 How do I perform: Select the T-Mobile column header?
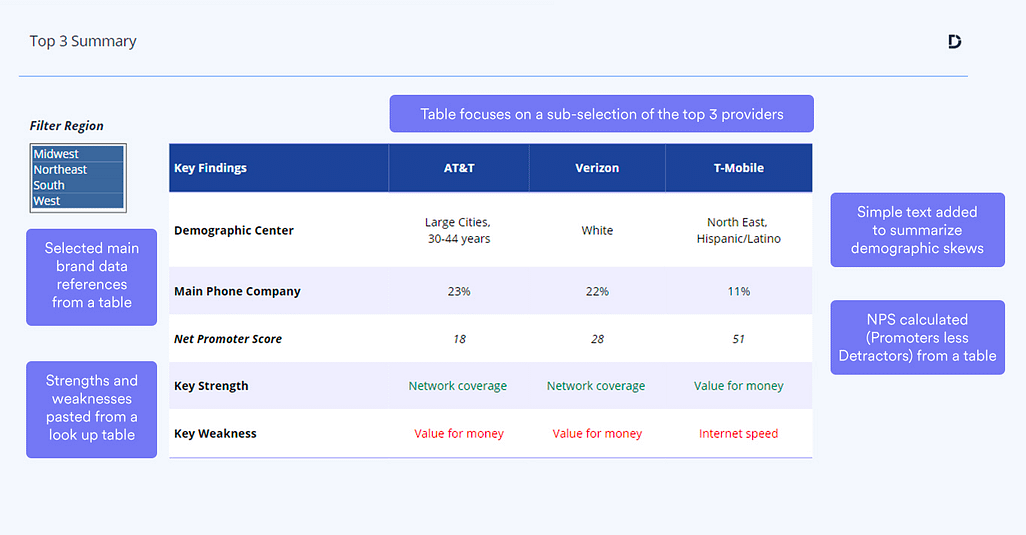(738, 168)
